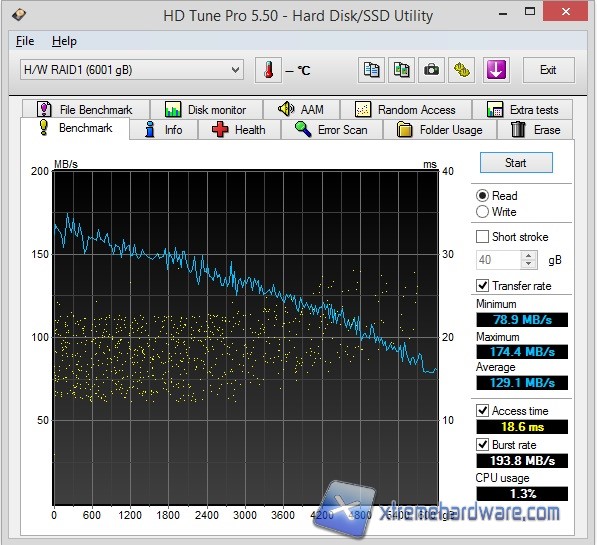Switch to the Error Scan tab

[332, 130]
